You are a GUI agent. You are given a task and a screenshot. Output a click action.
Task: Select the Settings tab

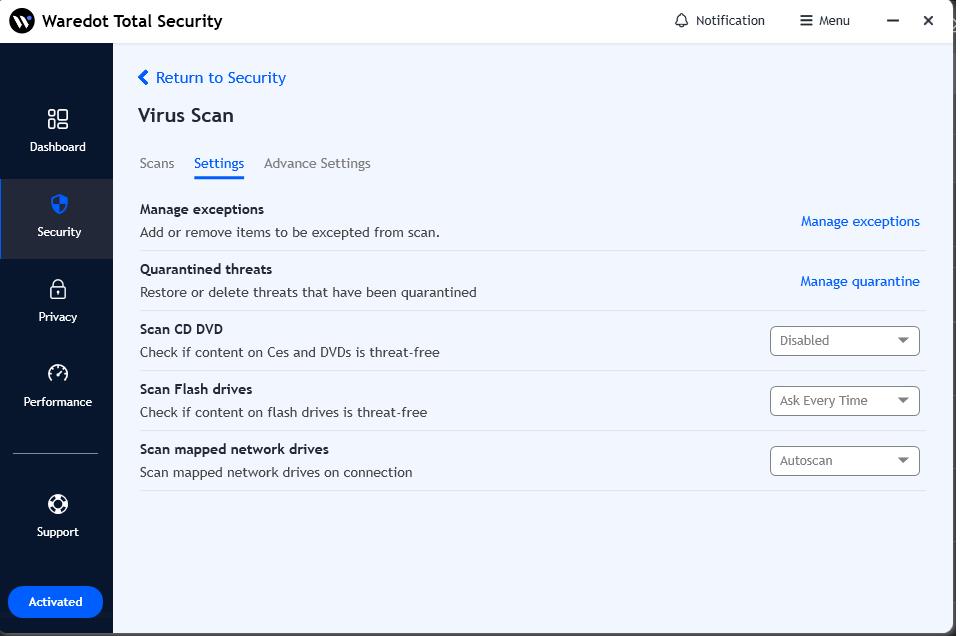click(219, 163)
